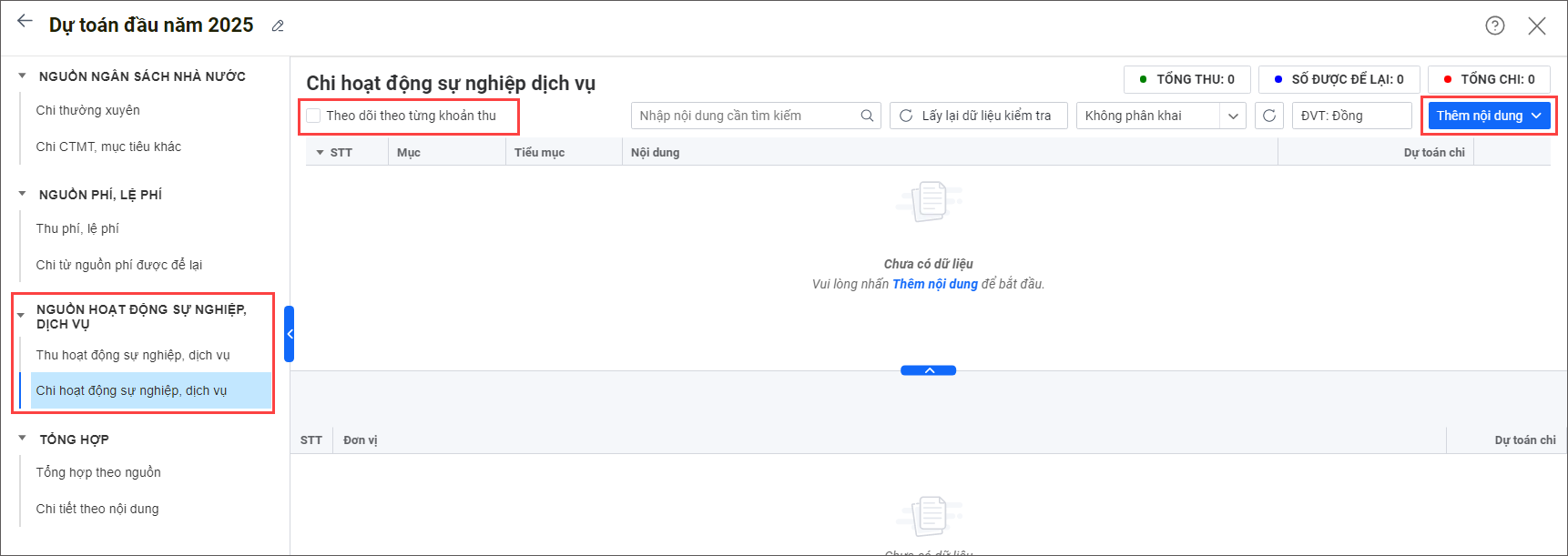Select 'Chi thường xuyên' in sidebar
This screenshot has height=556, width=1568.
click(87, 110)
